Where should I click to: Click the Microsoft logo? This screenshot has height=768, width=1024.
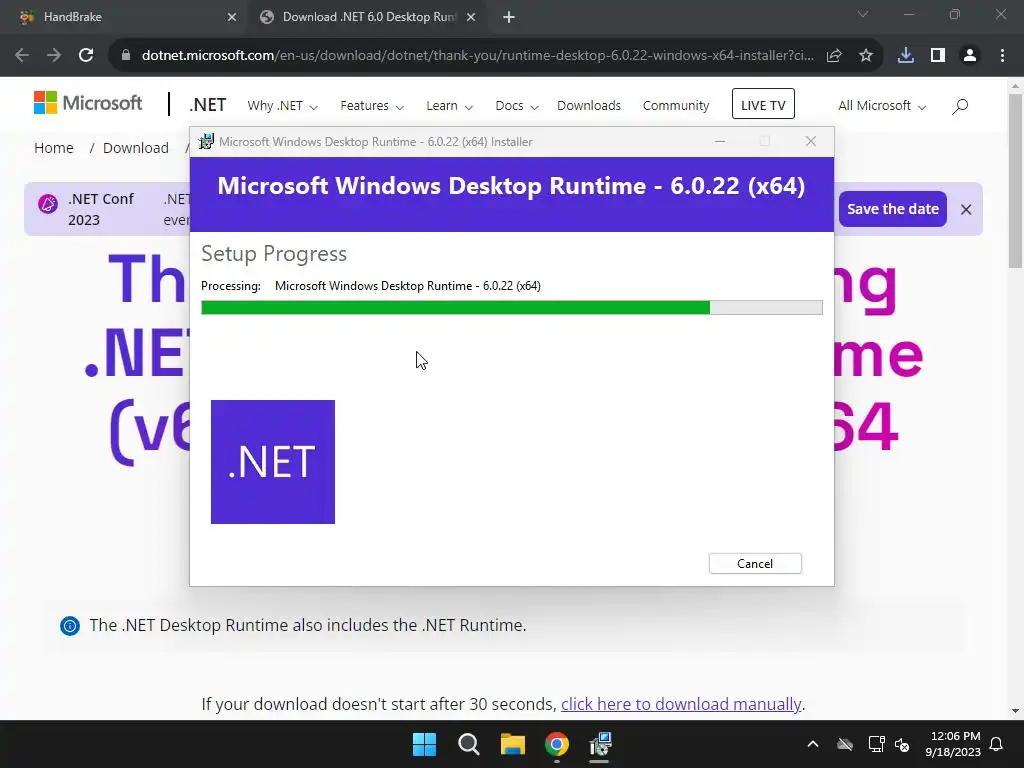point(88,103)
